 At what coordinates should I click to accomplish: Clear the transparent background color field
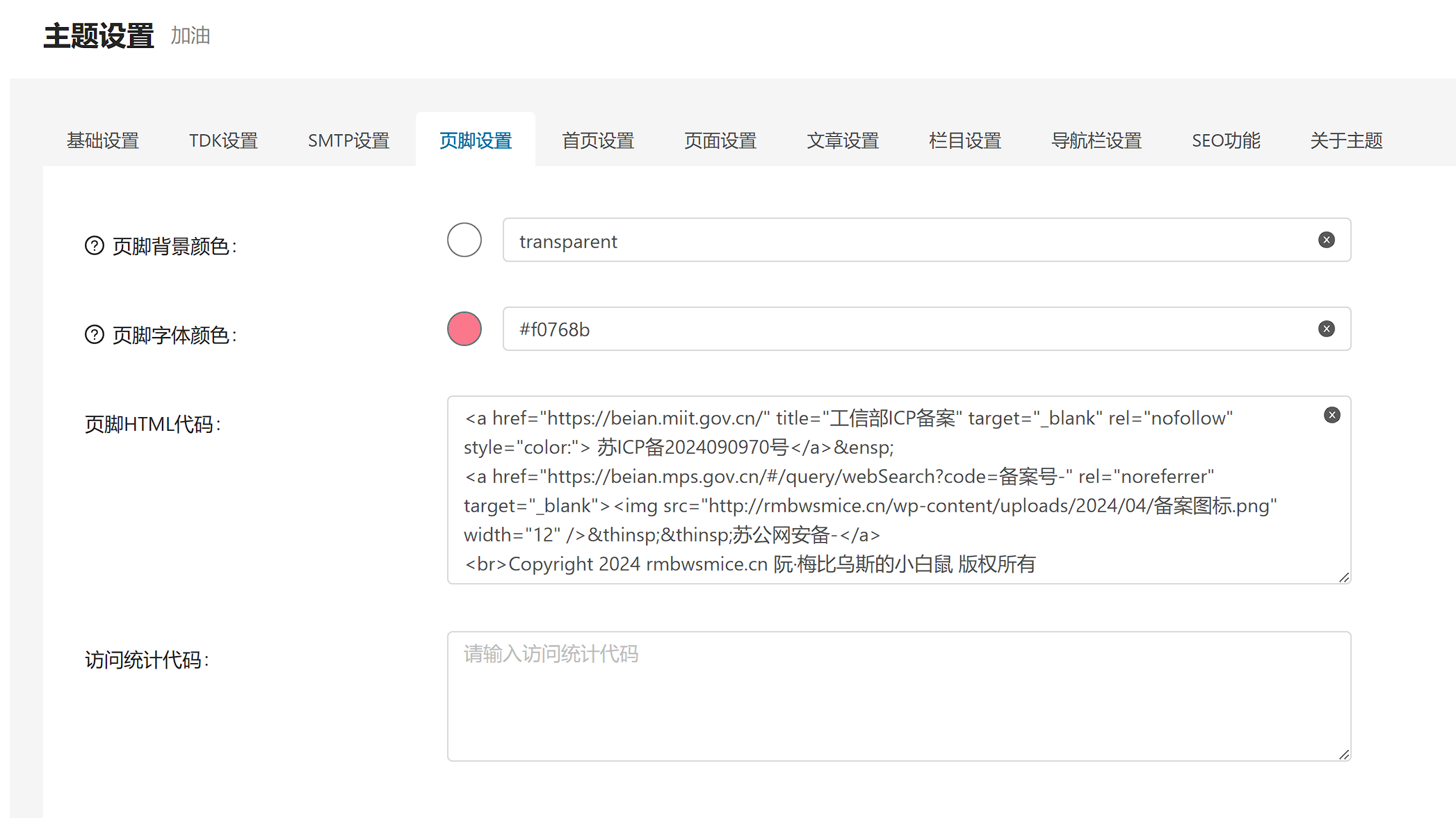coord(1327,240)
